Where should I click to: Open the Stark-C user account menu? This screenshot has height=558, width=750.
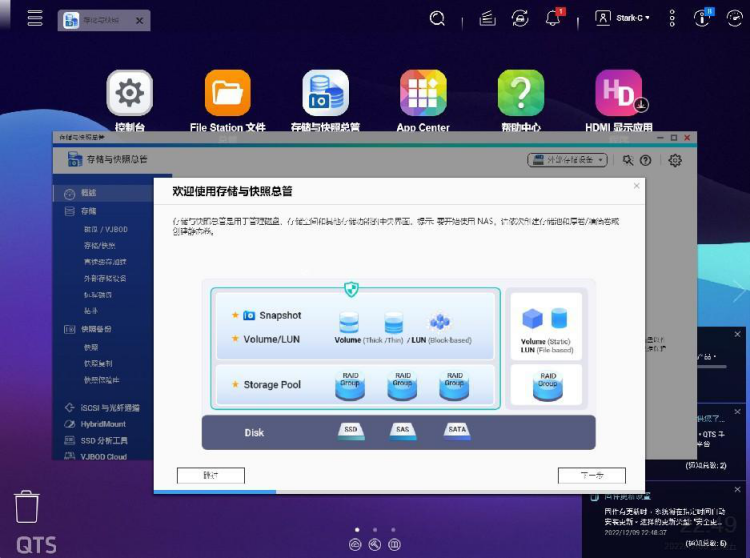click(x=622, y=18)
